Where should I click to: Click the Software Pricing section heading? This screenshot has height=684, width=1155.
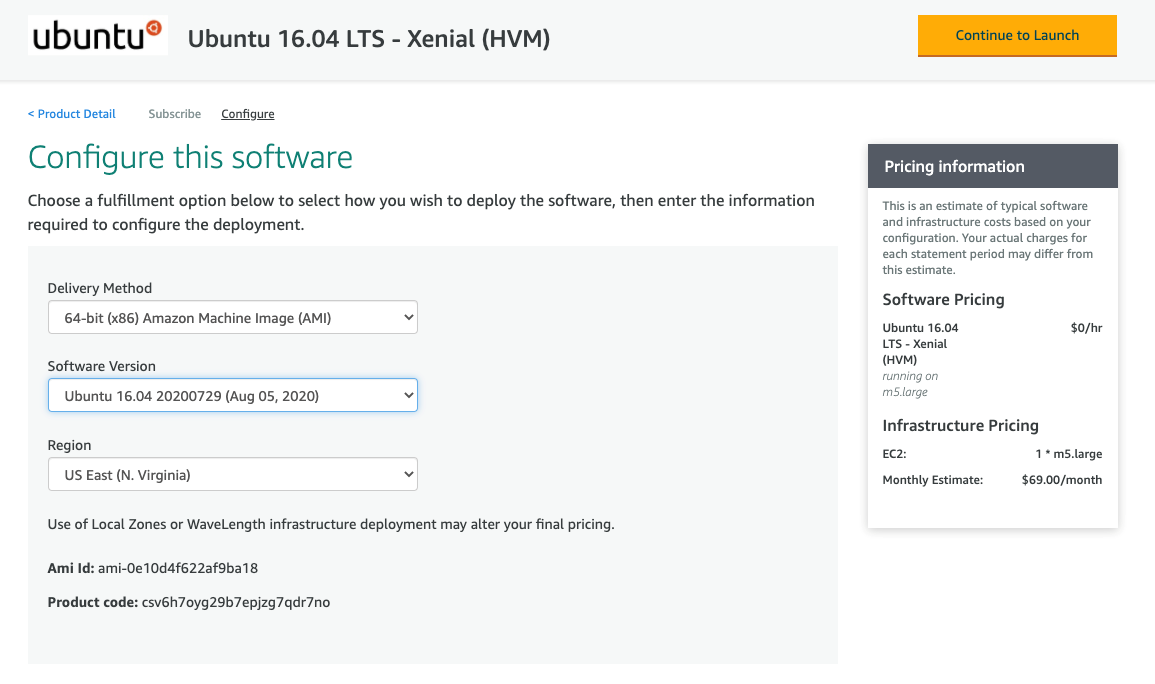pos(943,299)
